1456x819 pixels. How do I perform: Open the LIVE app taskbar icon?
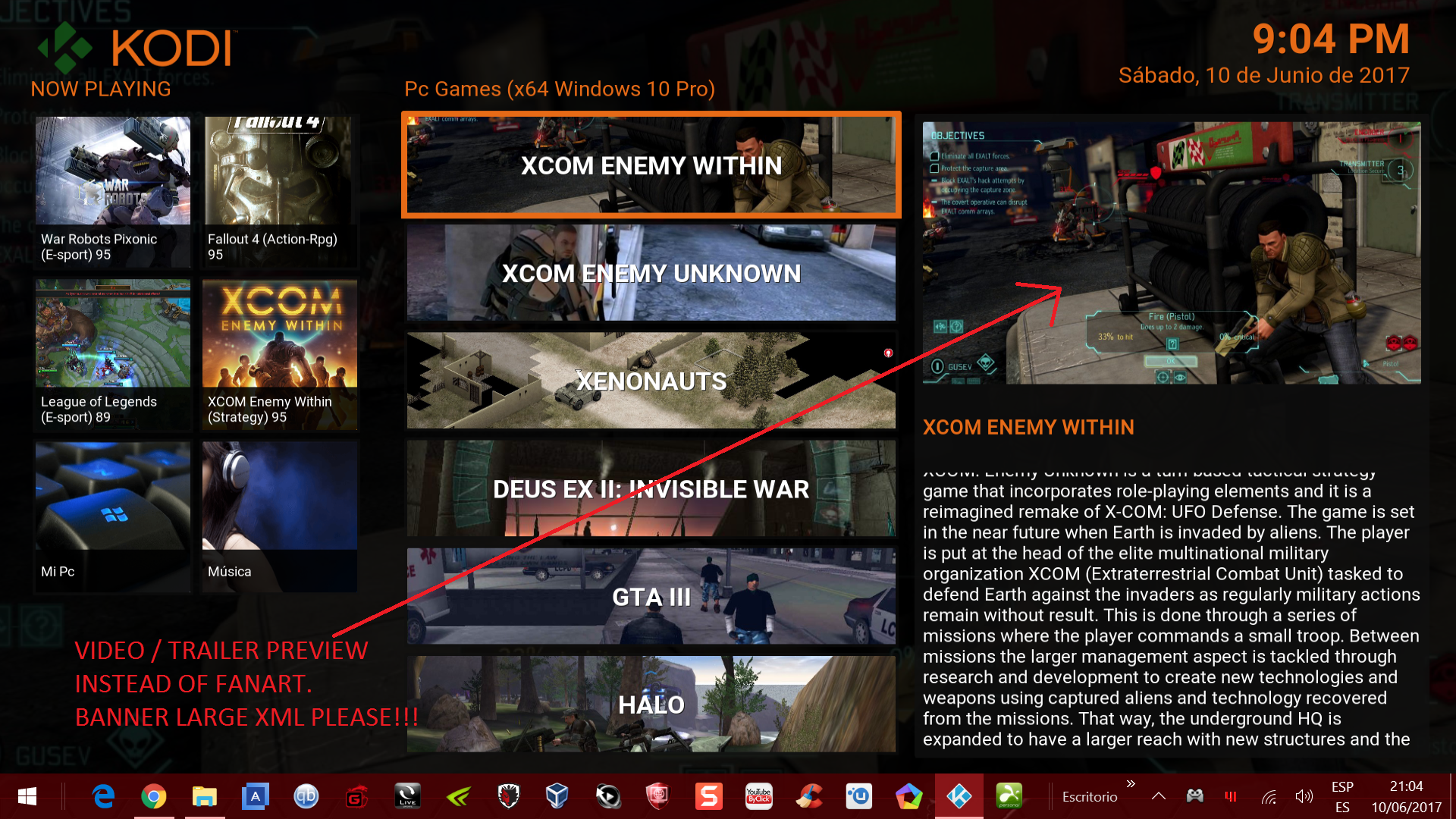click(407, 796)
